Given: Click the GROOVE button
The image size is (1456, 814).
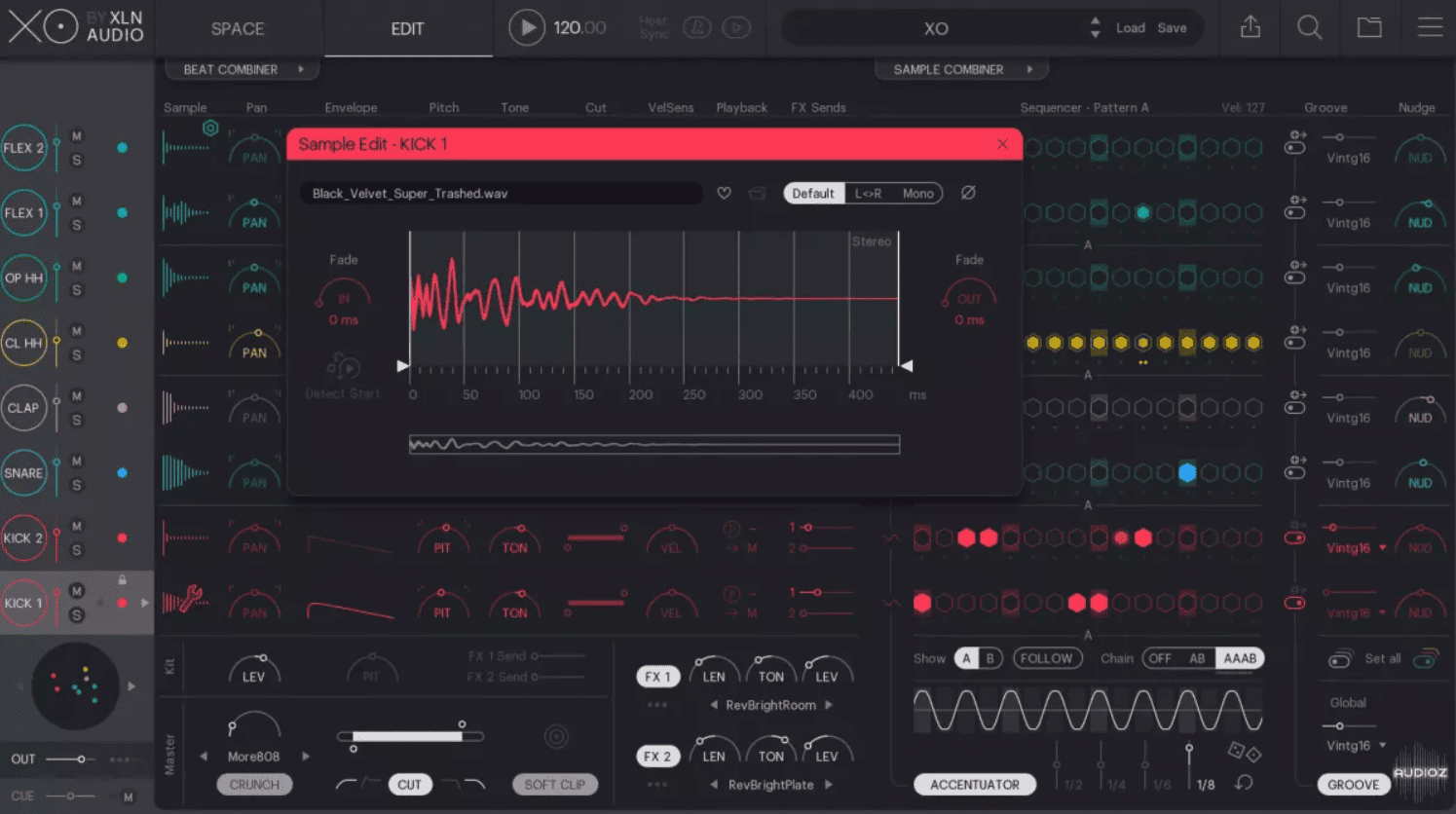Looking at the screenshot, I should [1354, 784].
